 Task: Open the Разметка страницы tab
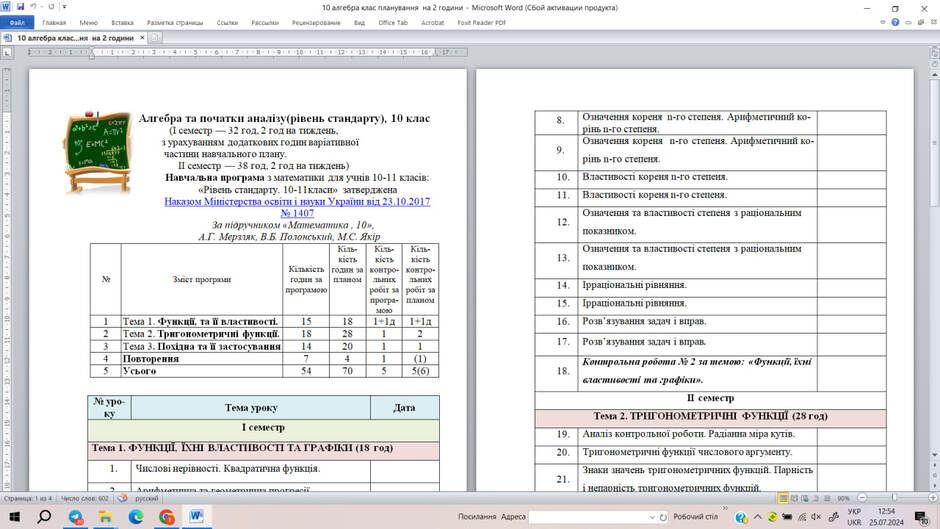175,23
